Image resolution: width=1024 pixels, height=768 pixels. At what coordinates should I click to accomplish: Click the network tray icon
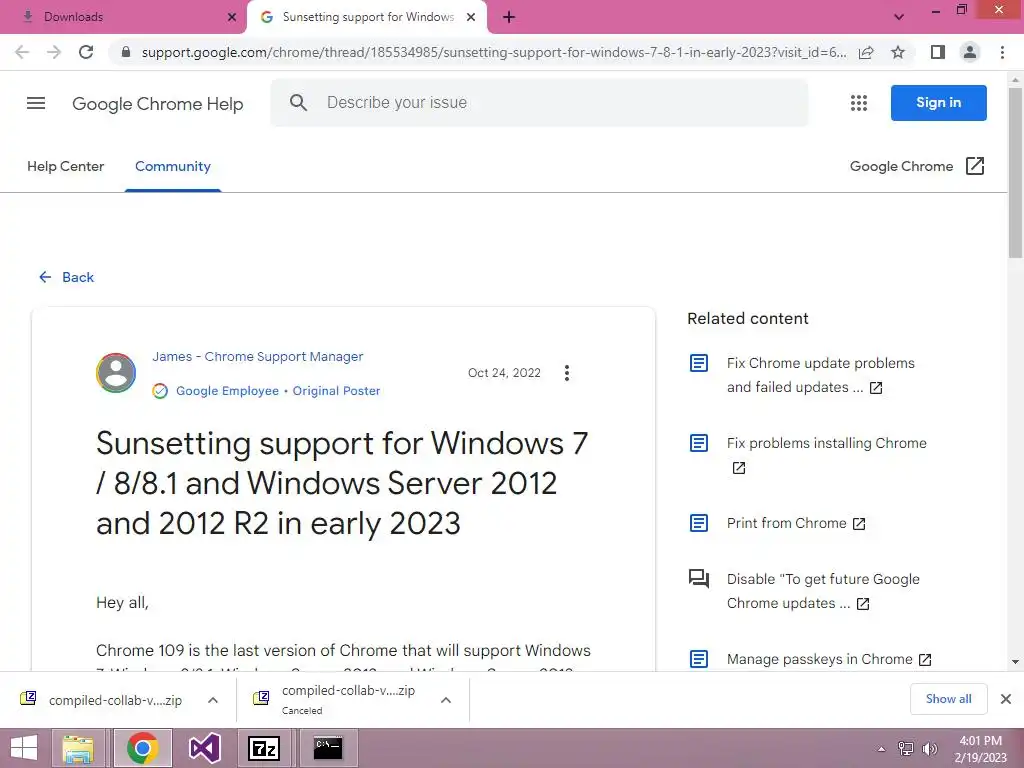[x=906, y=749]
